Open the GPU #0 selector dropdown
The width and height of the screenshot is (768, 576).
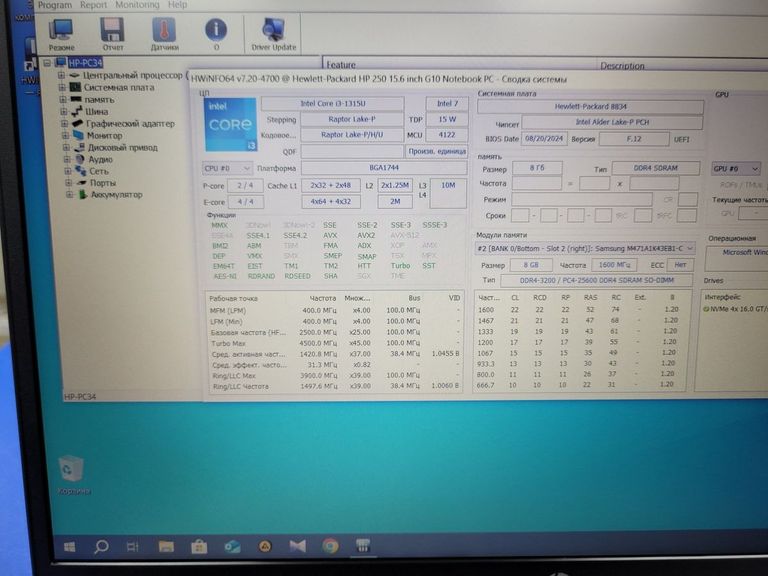(735, 169)
